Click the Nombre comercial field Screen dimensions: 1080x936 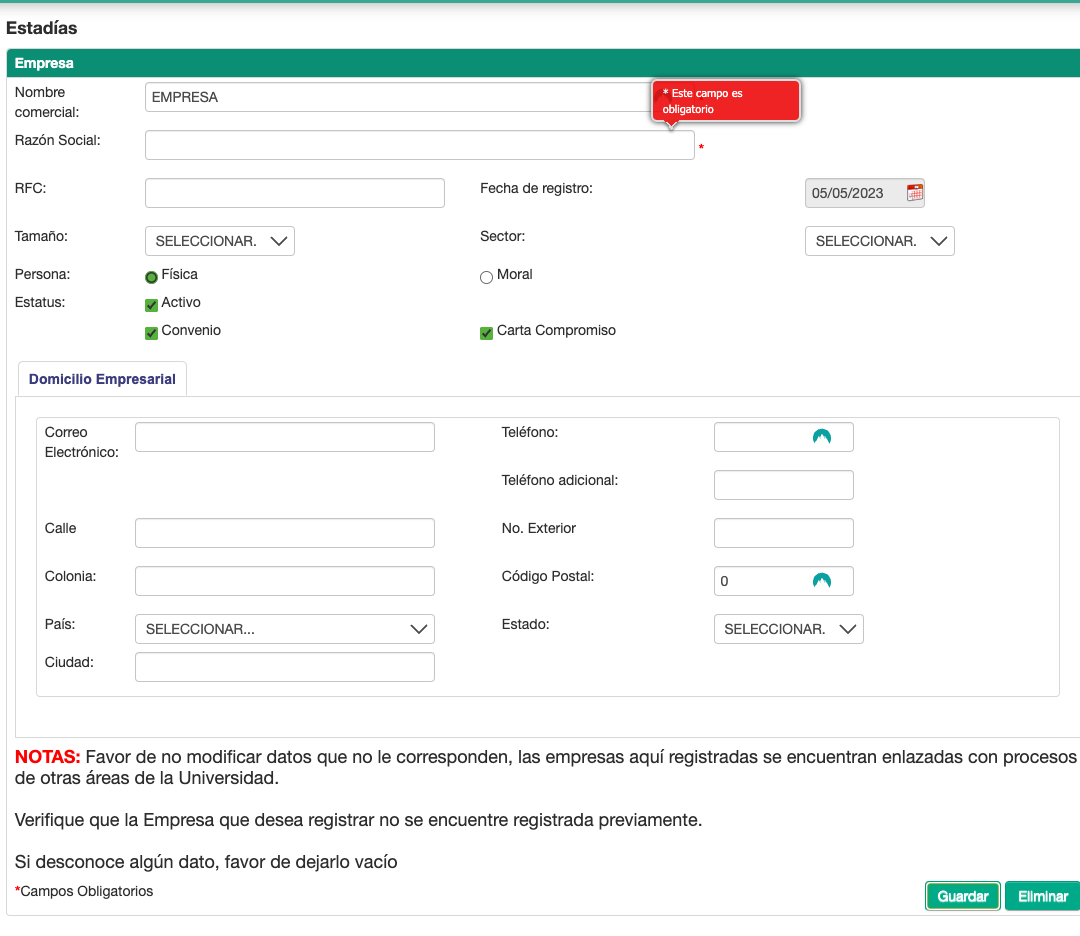point(400,97)
